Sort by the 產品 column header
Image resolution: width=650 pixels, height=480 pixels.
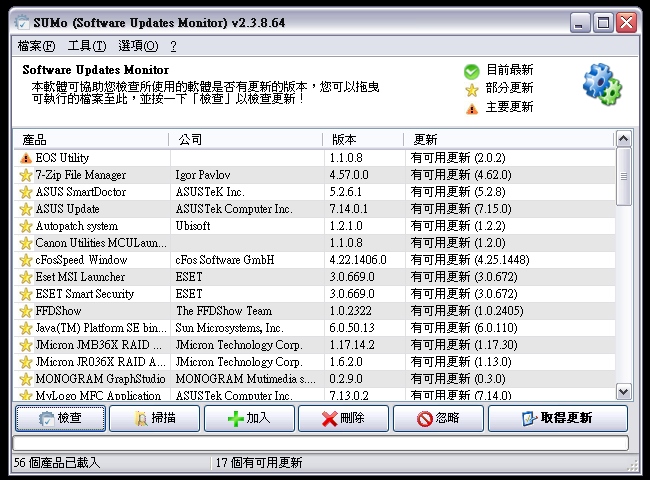coord(91,140)
